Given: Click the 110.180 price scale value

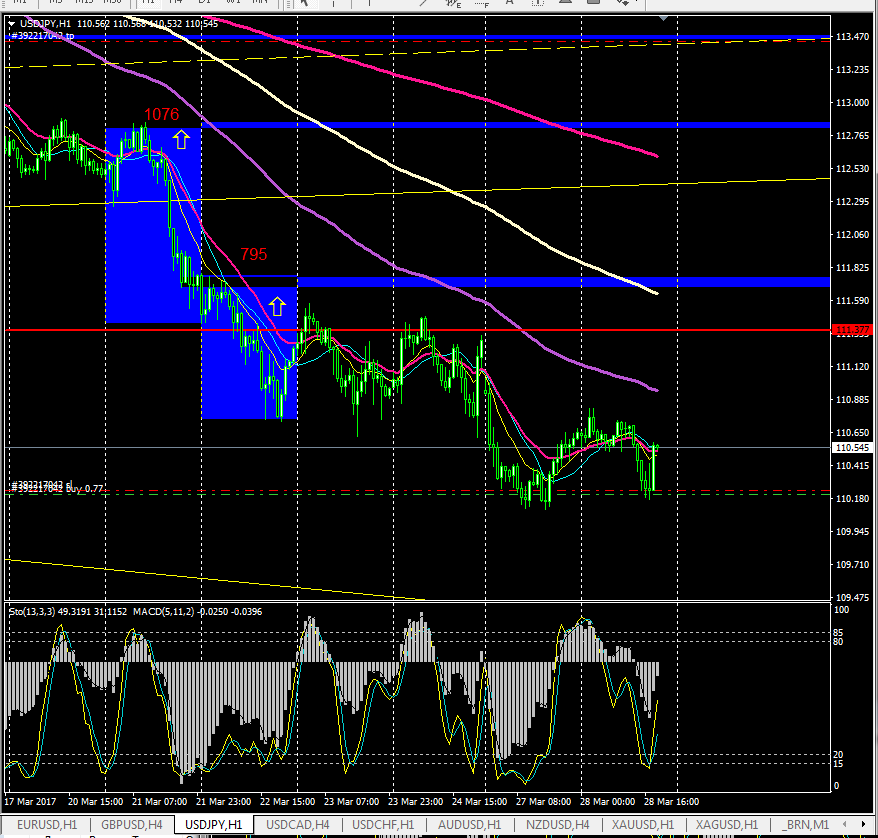Looking at the screenshot, I should (852, 498).
